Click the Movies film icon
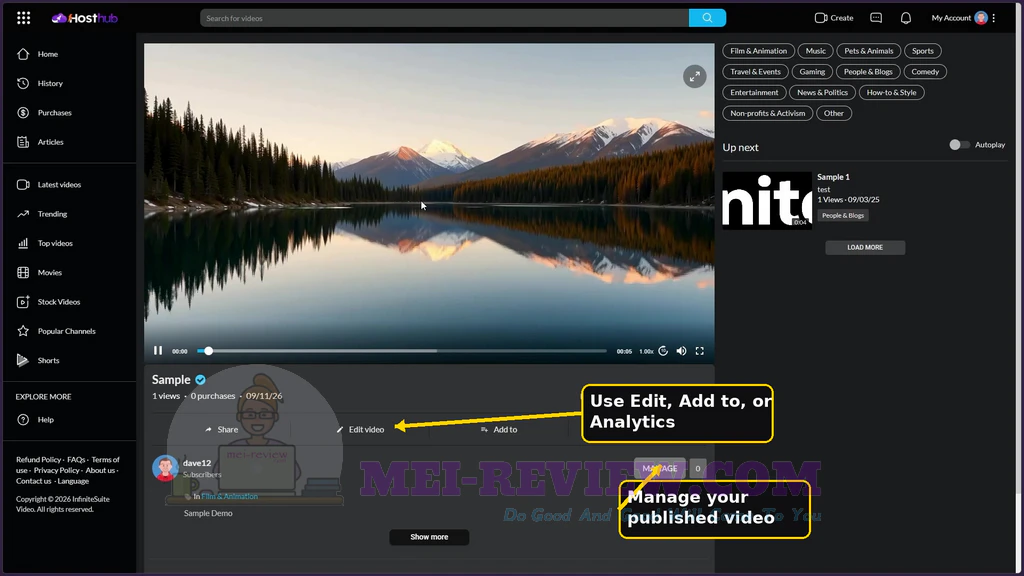The image size is (1024, 576). pyautogui.click(x=23, y=273)
